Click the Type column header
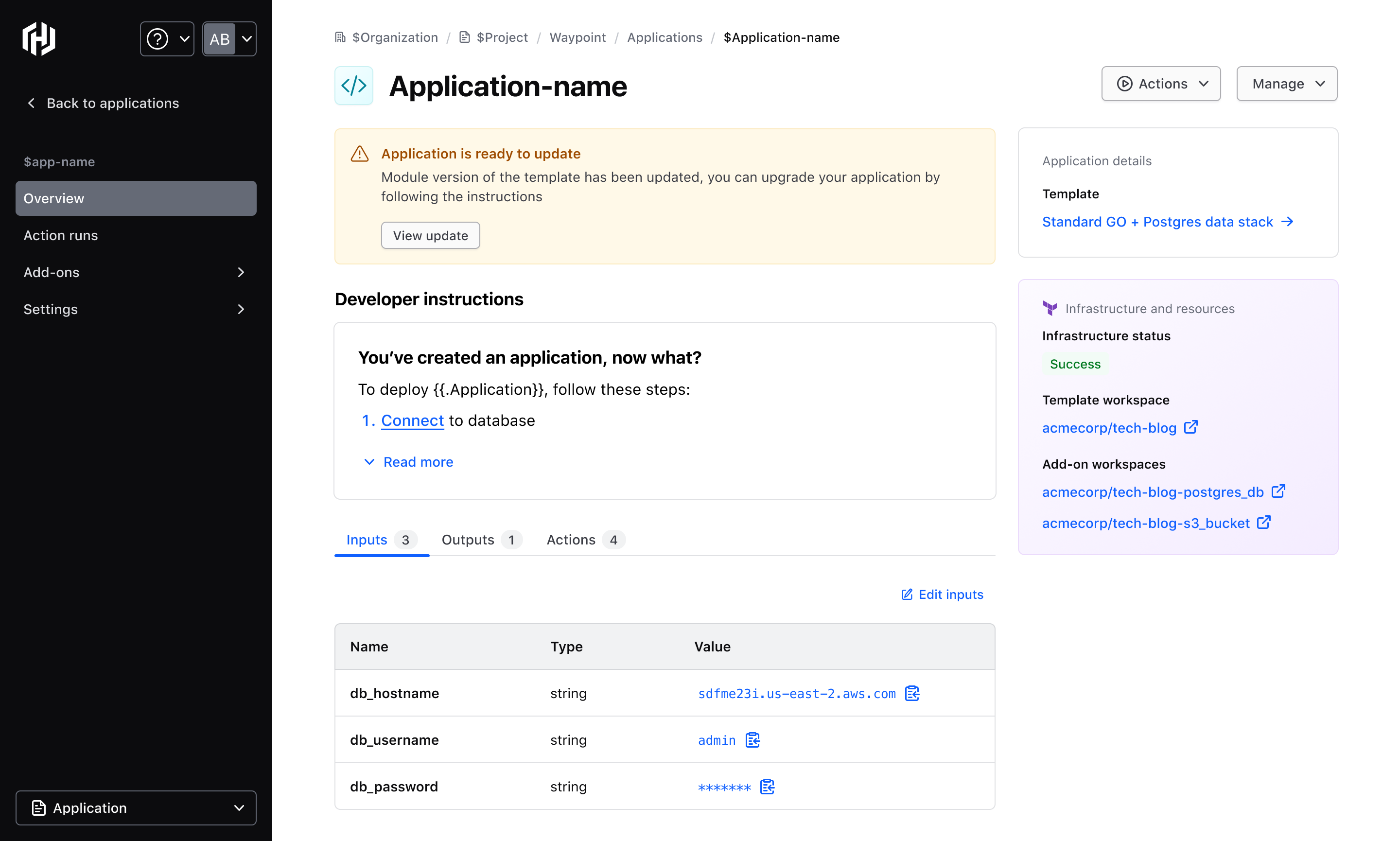The width and height of the screenshot is (1400, 841). click(x=566, y=647)
